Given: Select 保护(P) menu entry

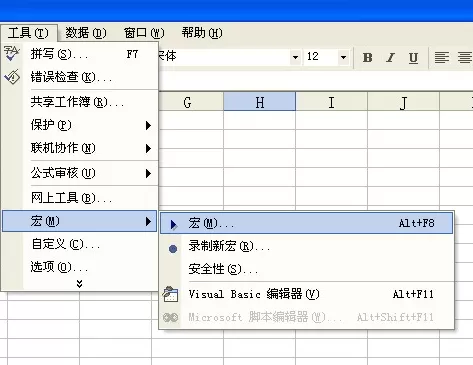Looking at the screenshot, I should 79,125.
